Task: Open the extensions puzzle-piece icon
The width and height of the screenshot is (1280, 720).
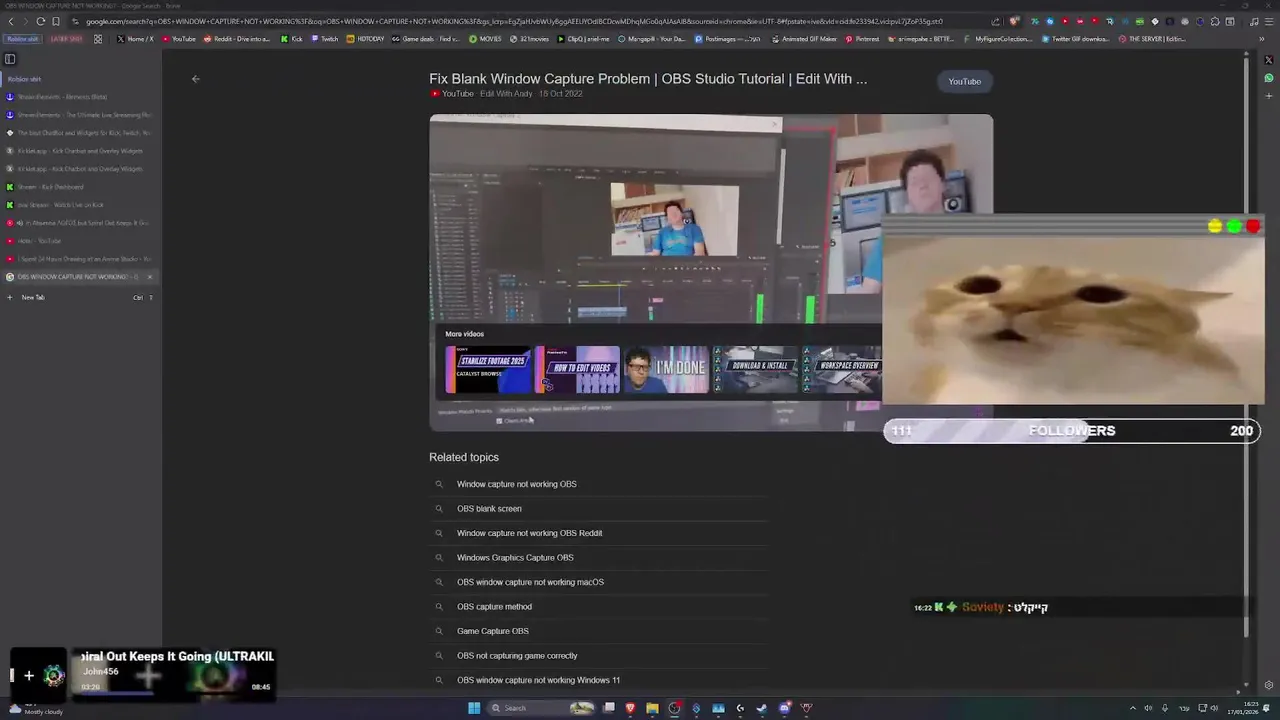Action: click(x=1215, y=21)
